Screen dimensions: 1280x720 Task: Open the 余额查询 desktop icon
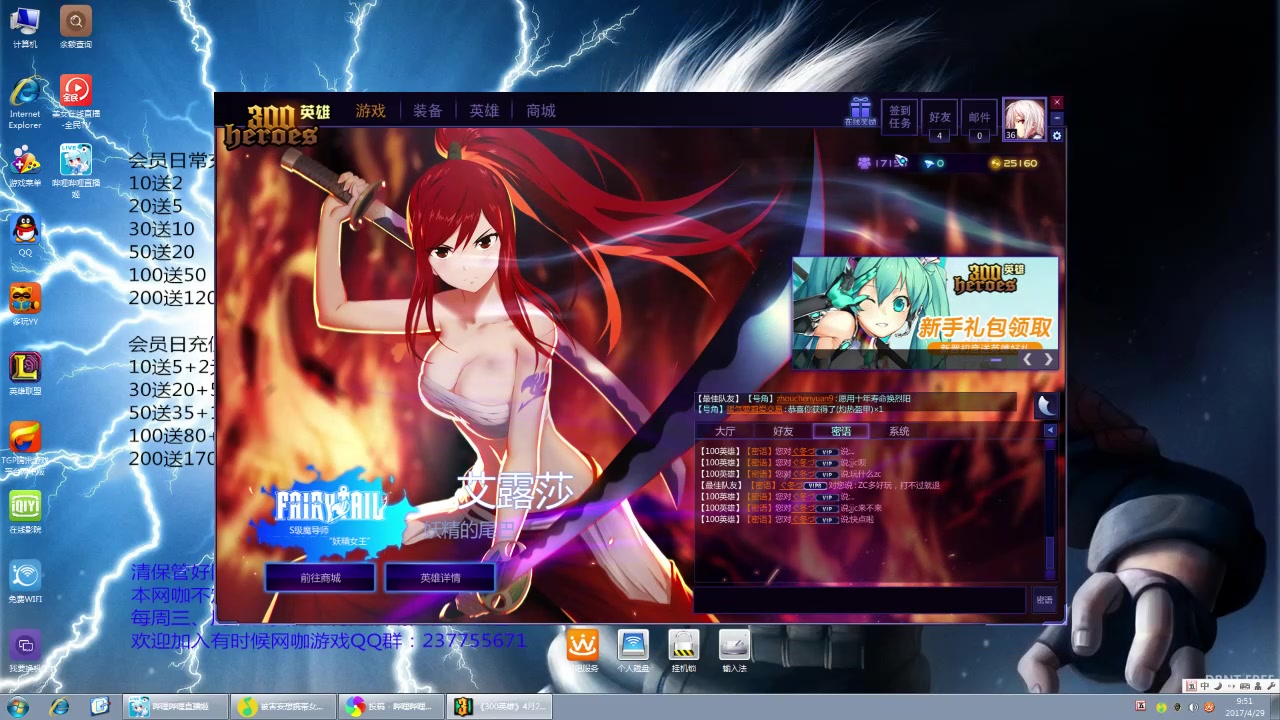click(x=76, y=27)
